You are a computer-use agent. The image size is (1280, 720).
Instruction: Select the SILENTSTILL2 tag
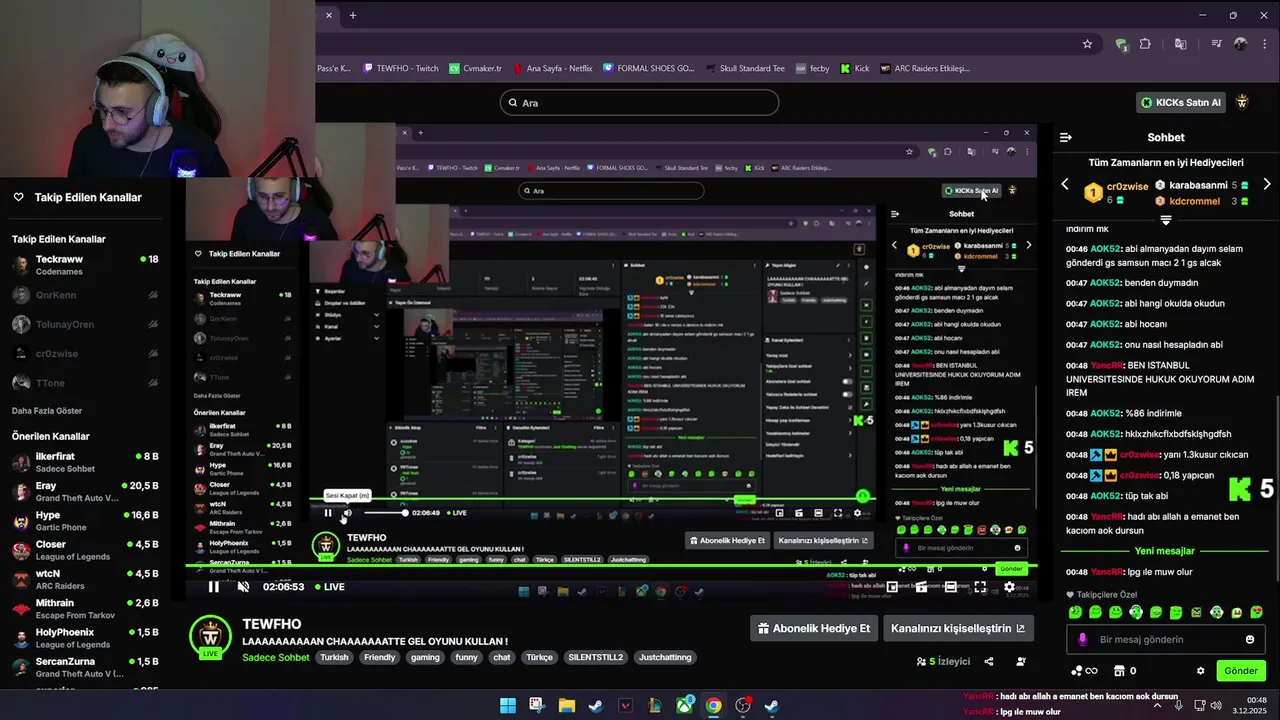click(x=595, y=657)
